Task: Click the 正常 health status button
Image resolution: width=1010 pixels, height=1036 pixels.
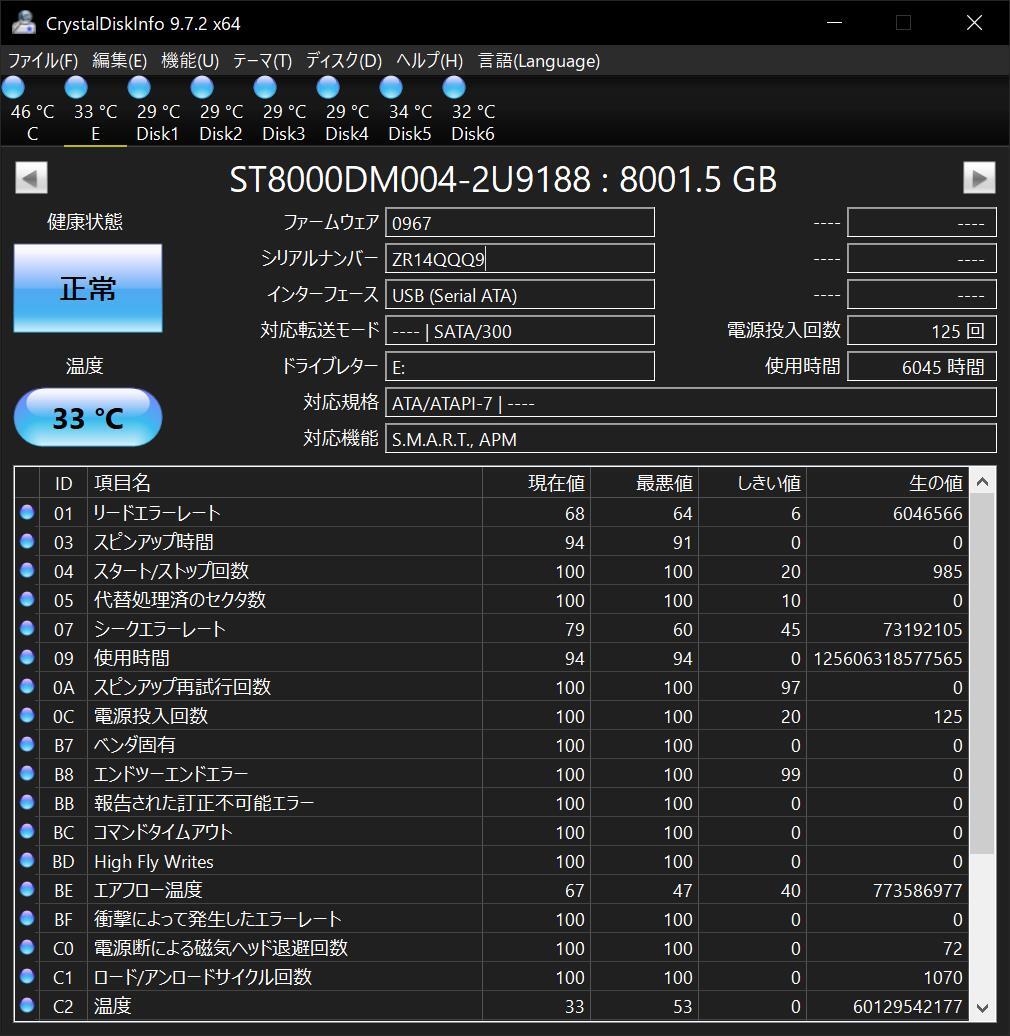Action: coord(88,288)
